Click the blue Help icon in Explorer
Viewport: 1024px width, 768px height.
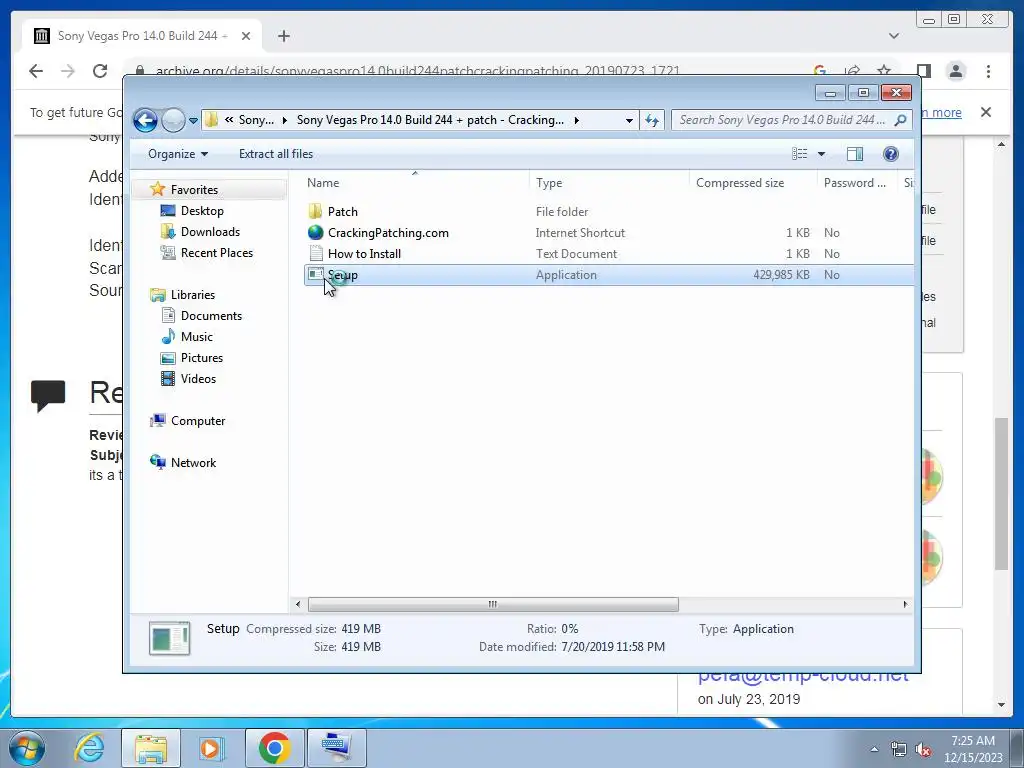[890, 153]
